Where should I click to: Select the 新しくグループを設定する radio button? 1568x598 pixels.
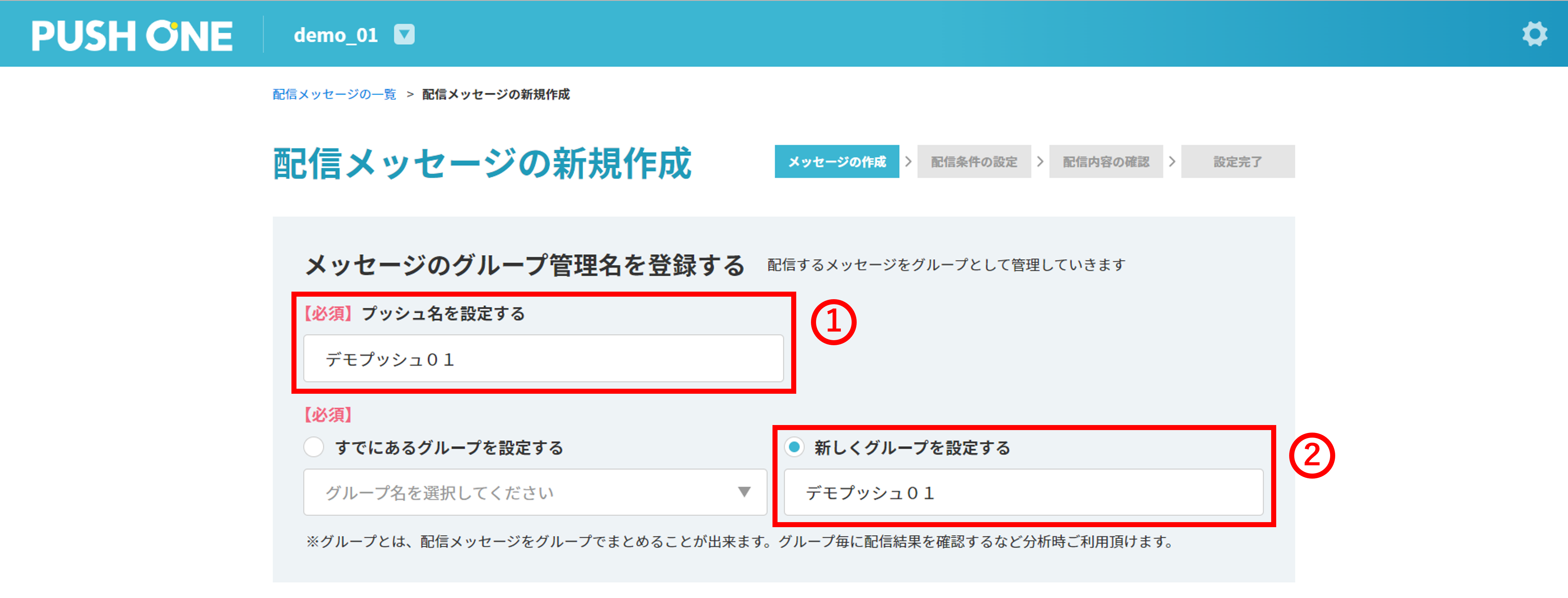(x=794, y=447)
